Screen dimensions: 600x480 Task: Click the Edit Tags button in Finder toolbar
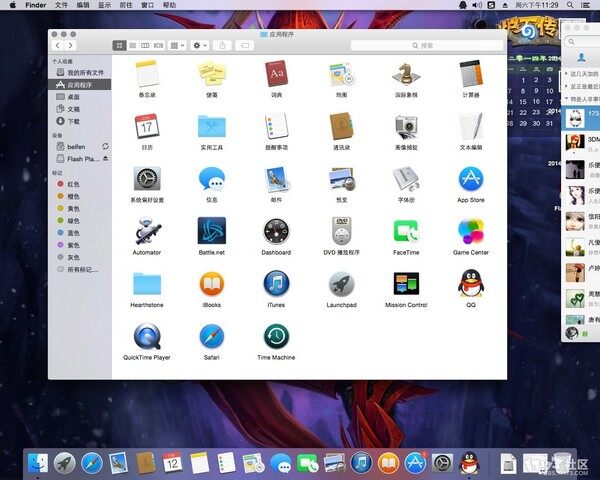coord(245,46)
